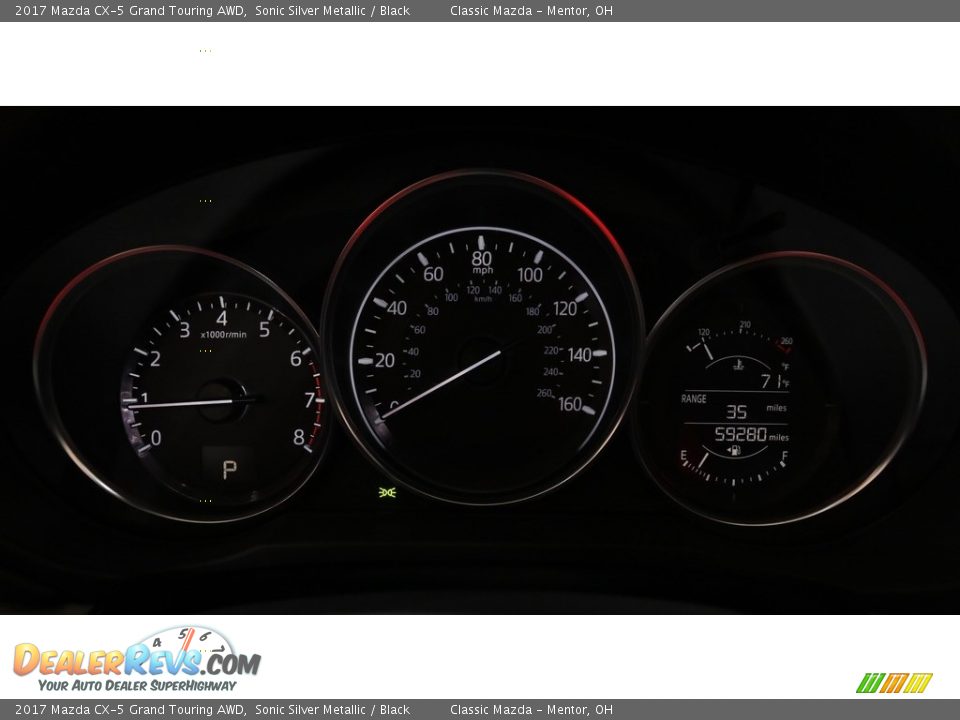The image size is (960, 720).
Task: Click the fuel pump icon
Action: (734, 450)
